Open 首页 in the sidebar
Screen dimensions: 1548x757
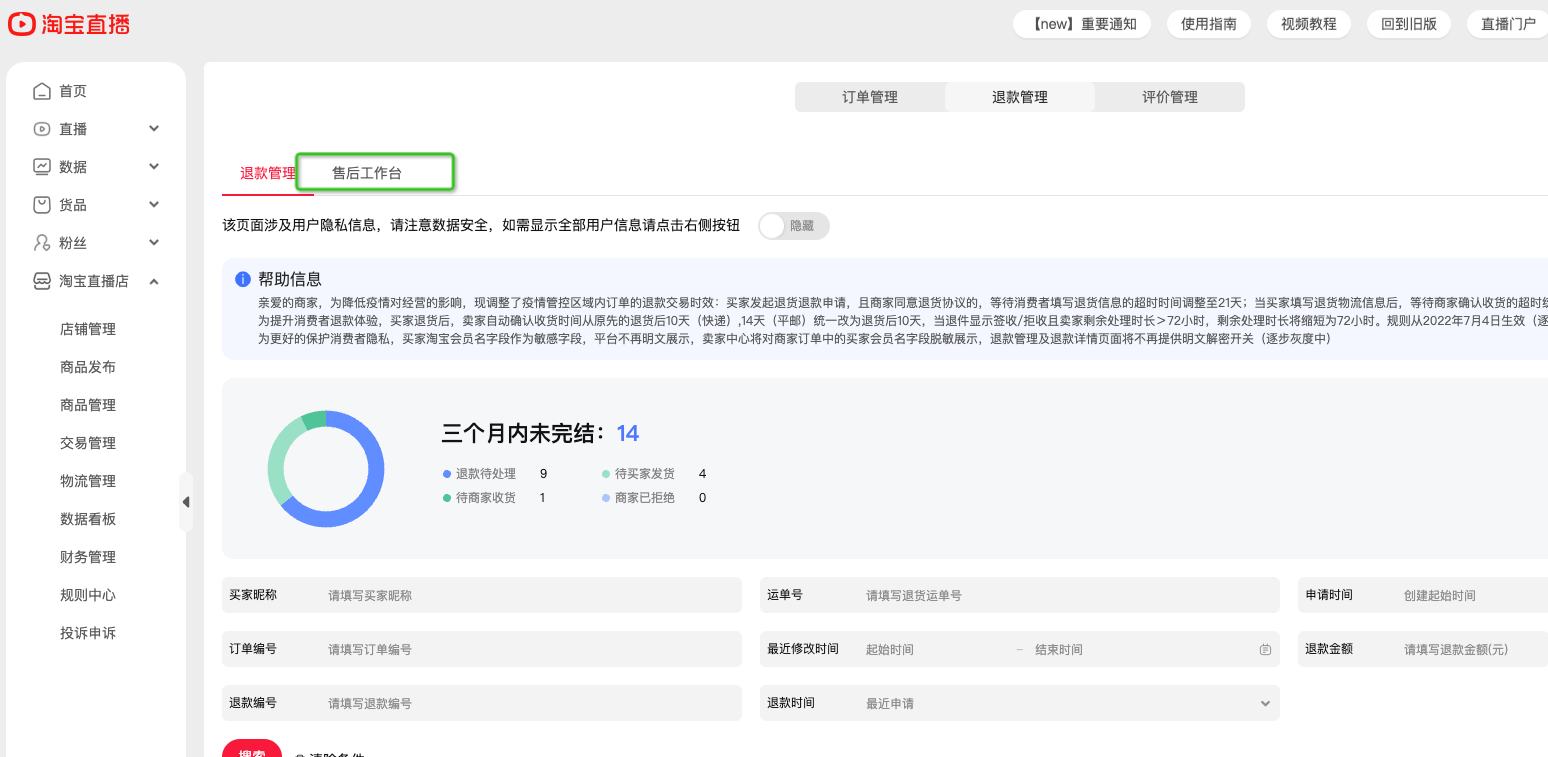[73, 91]
